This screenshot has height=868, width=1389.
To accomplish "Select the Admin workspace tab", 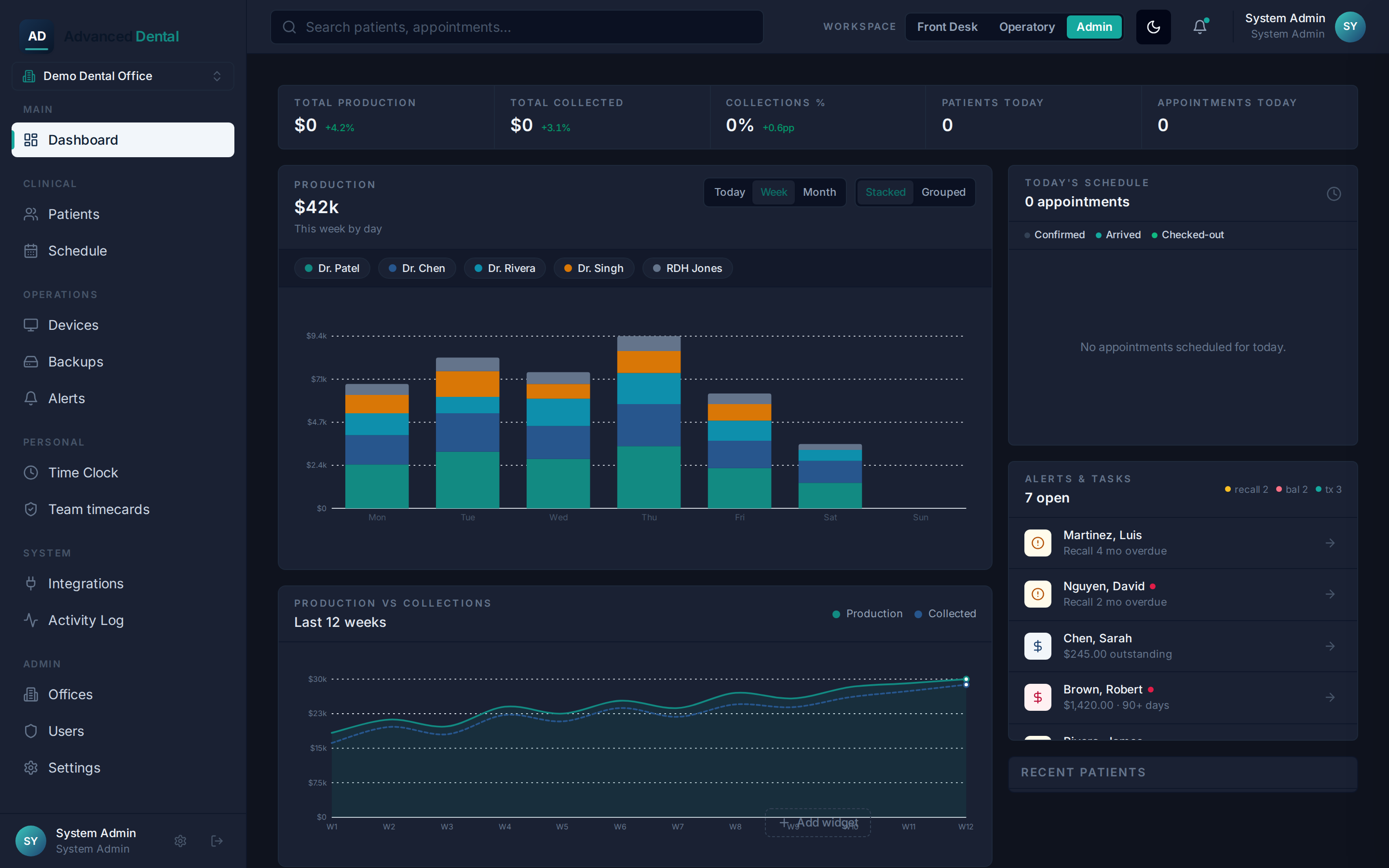I will [1094, 27].
